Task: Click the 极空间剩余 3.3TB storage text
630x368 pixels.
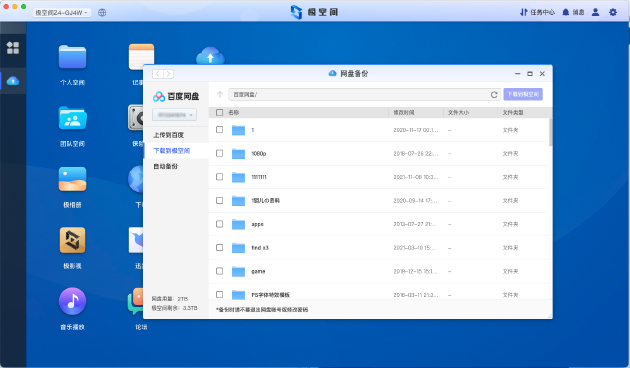Action: 174,308
